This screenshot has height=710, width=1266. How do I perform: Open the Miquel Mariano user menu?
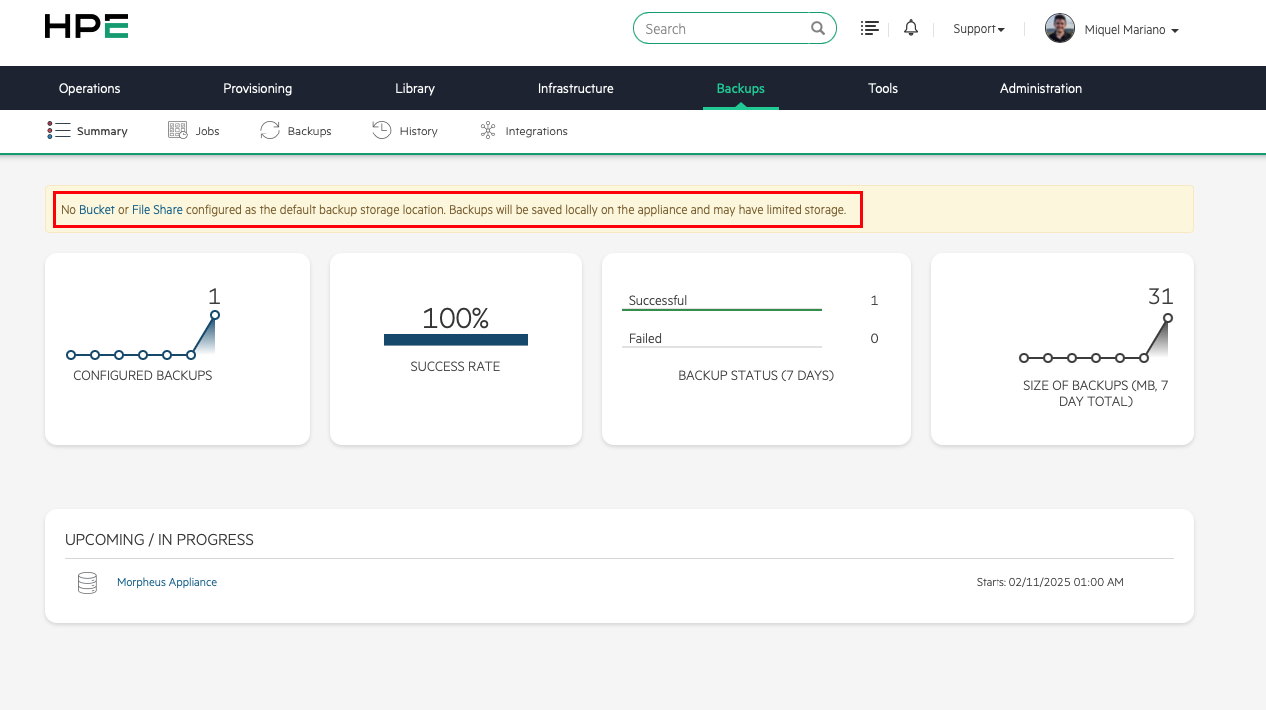point(1131,31)
